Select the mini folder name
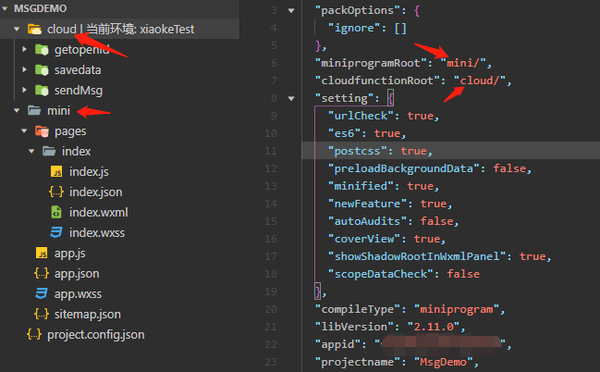This screenshot has height=372, width=600. coord(59,111)
